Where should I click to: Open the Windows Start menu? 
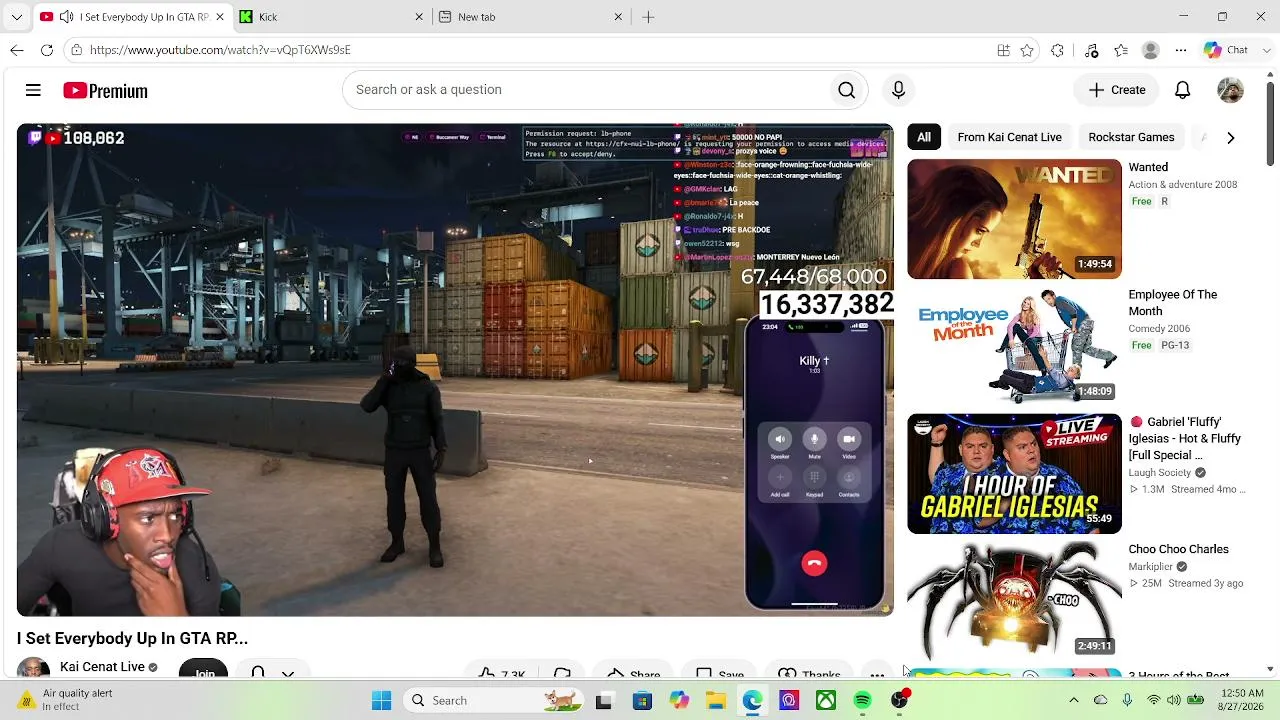pyautogui.click(x=381, y=701)
